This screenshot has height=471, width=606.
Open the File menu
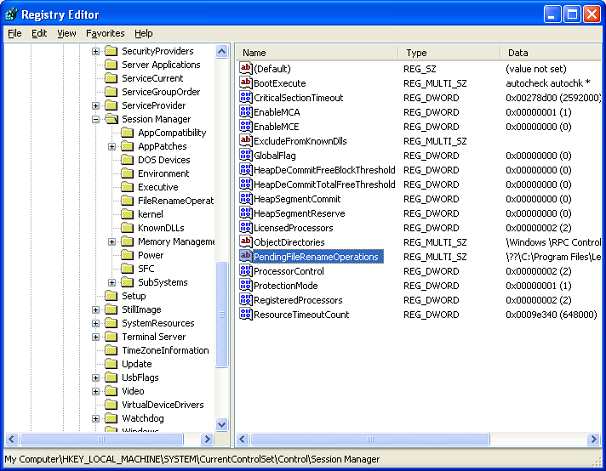coord(15,33)
